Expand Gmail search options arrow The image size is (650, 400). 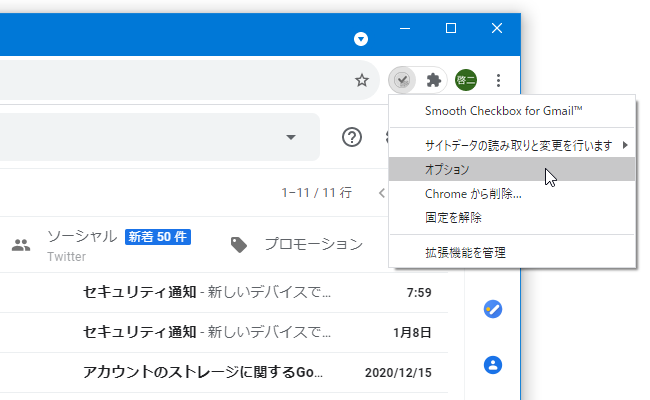pos(291,137)
